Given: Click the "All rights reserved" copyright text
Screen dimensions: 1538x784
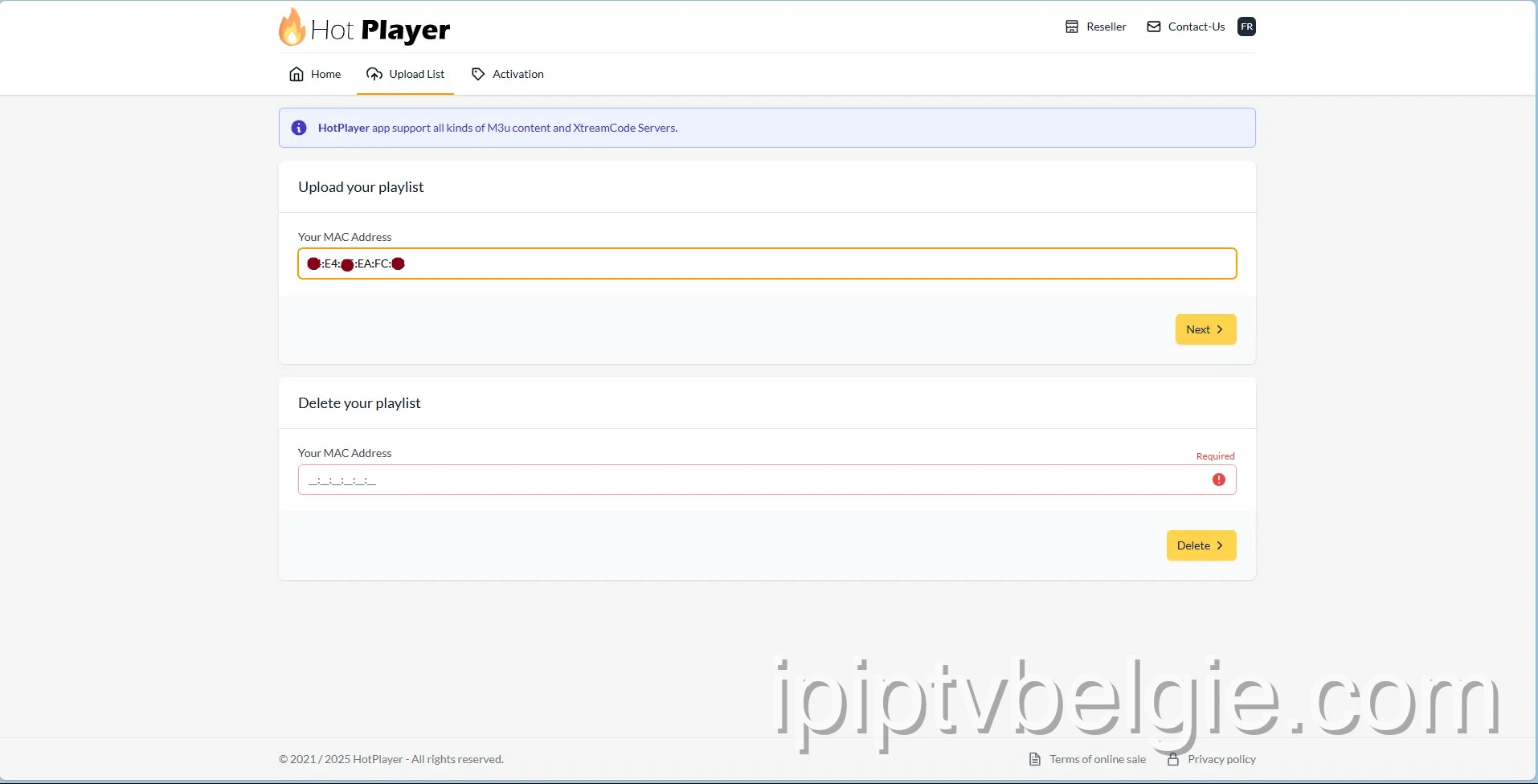Looking at the screenshot, I should point(391,759).
